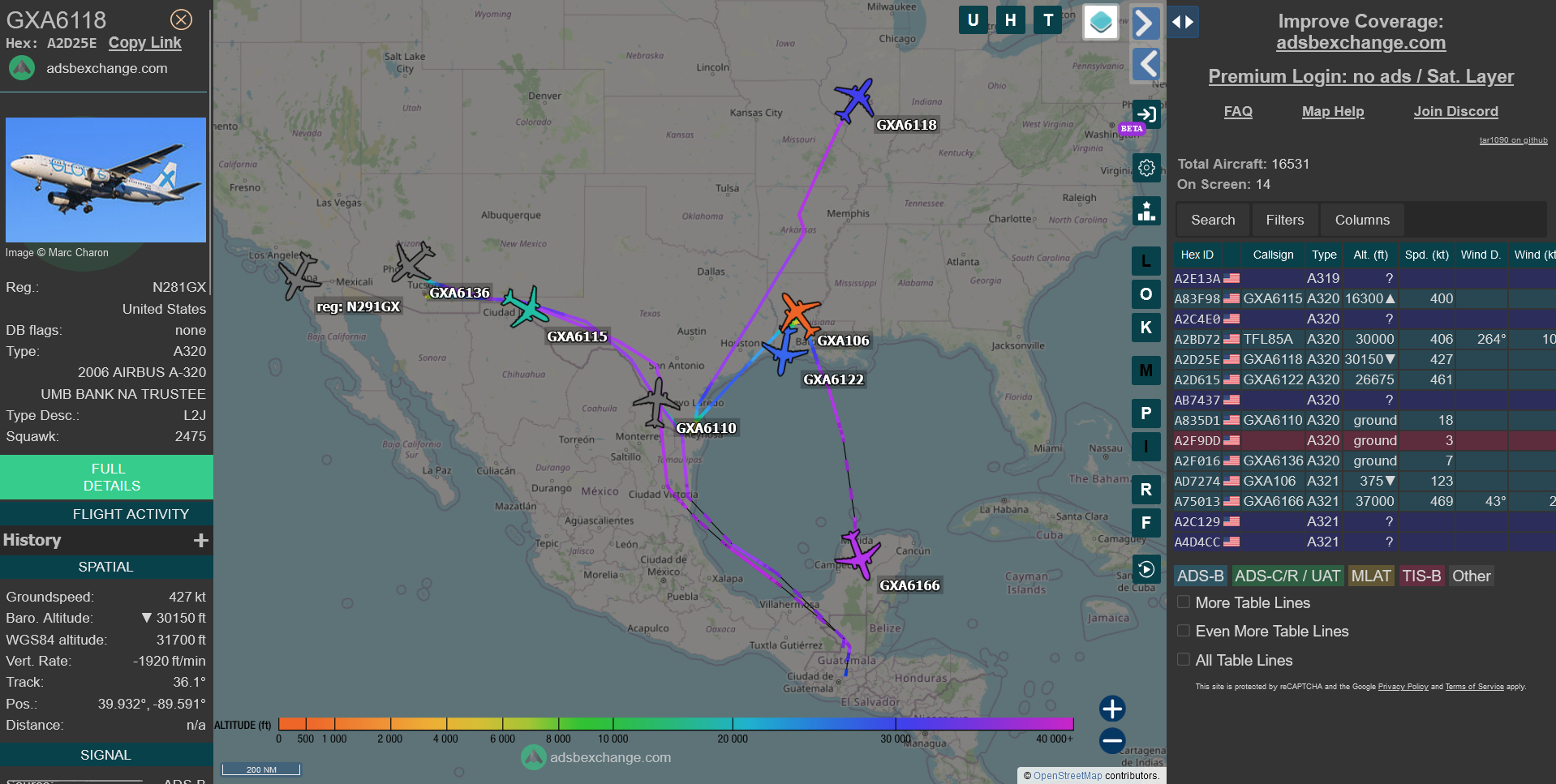Image resolution: width=1556 pixels, height=784 pixels.
Task: Toggle the F map option button
Action: [x=1146, y=523]
